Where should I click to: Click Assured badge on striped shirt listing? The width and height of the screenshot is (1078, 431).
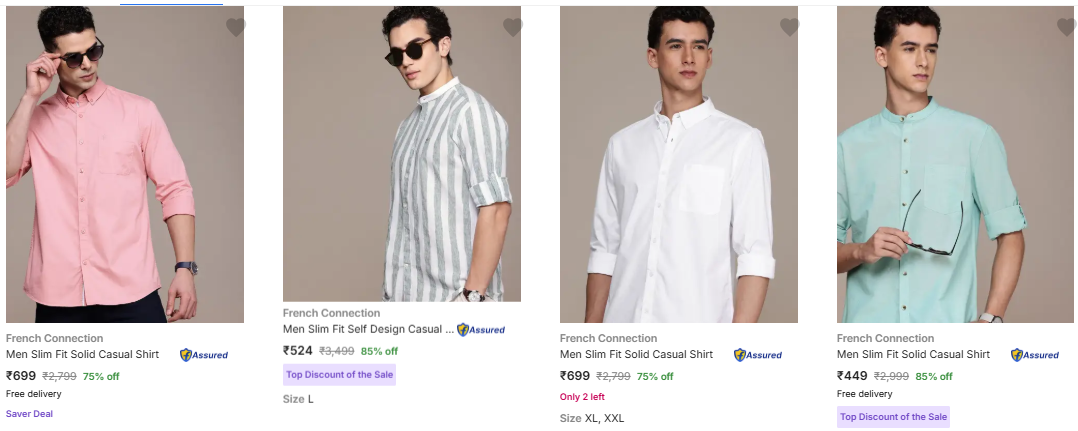click(481, 330)
